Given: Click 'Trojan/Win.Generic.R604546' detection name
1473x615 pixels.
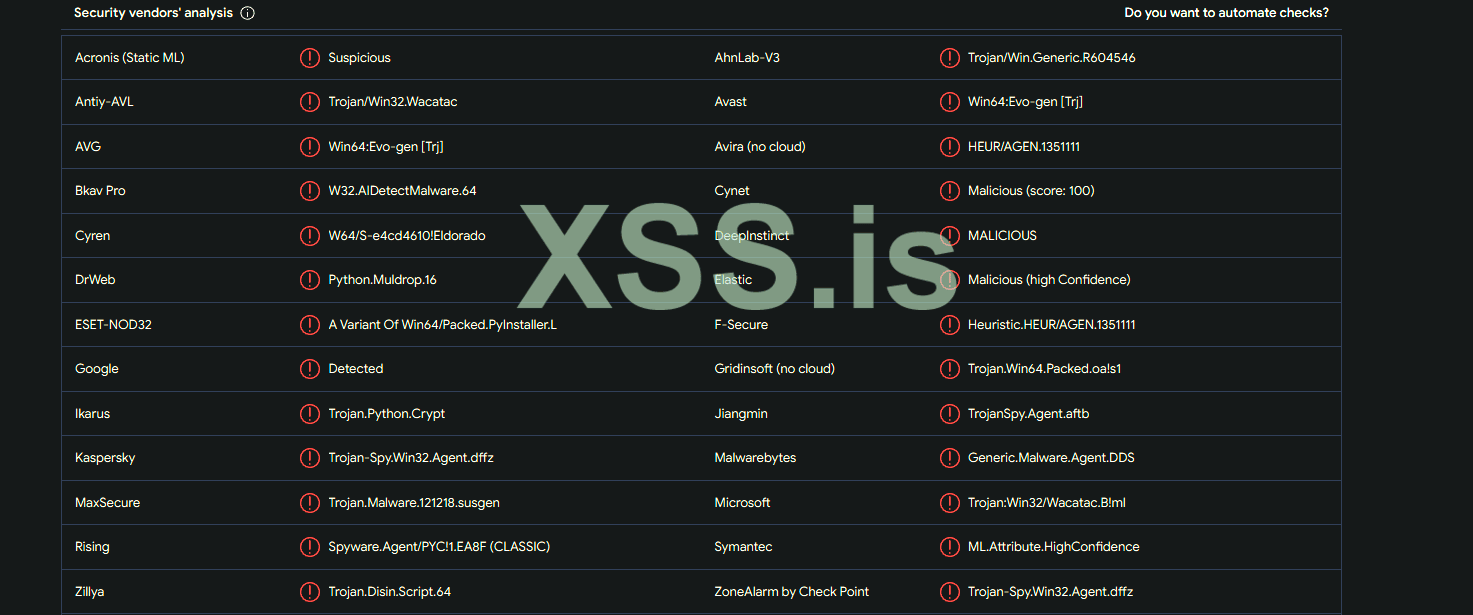Looking at the screenshot, I should click(x=1051, y=58).
